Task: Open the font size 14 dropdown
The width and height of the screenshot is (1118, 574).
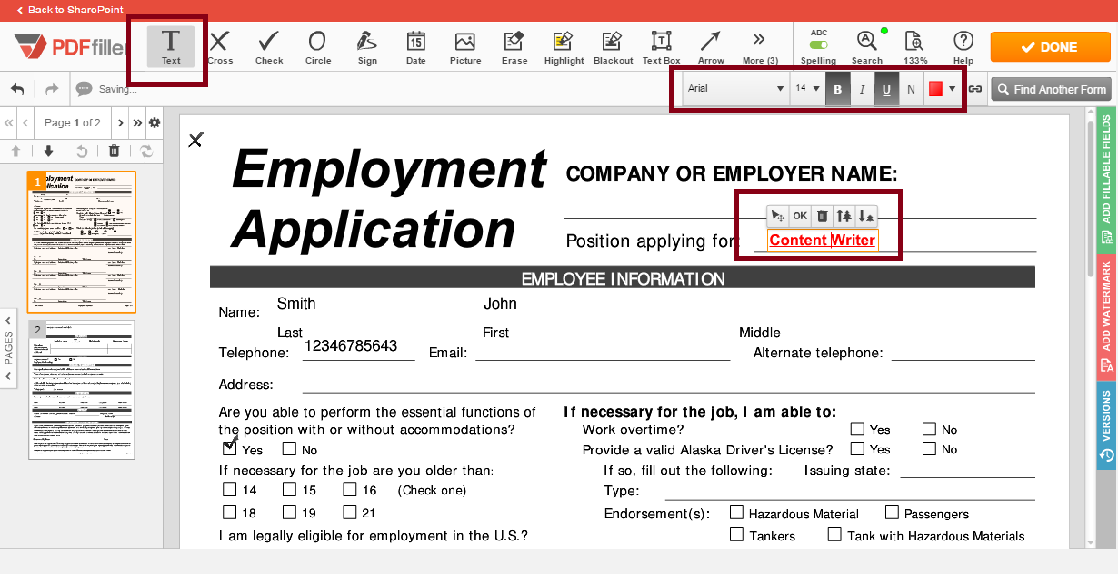Action: (807, 89)
